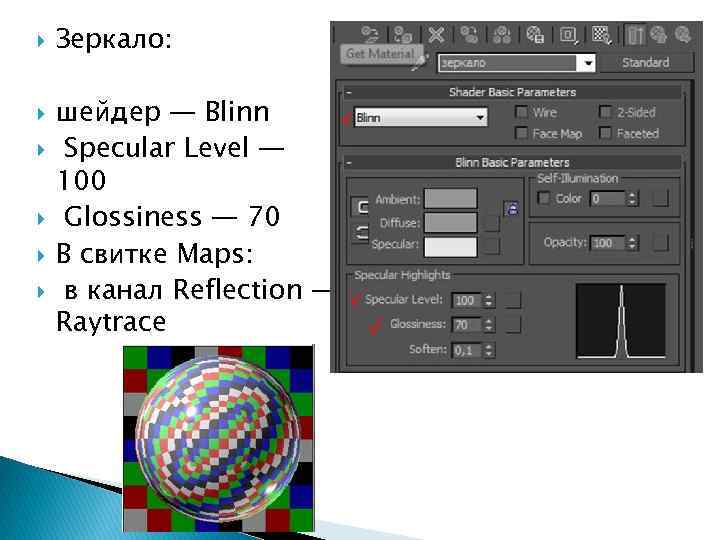Pick material from object with eyedropper
The width and height of the screenshot is (720, 540).
pos(420,62)
